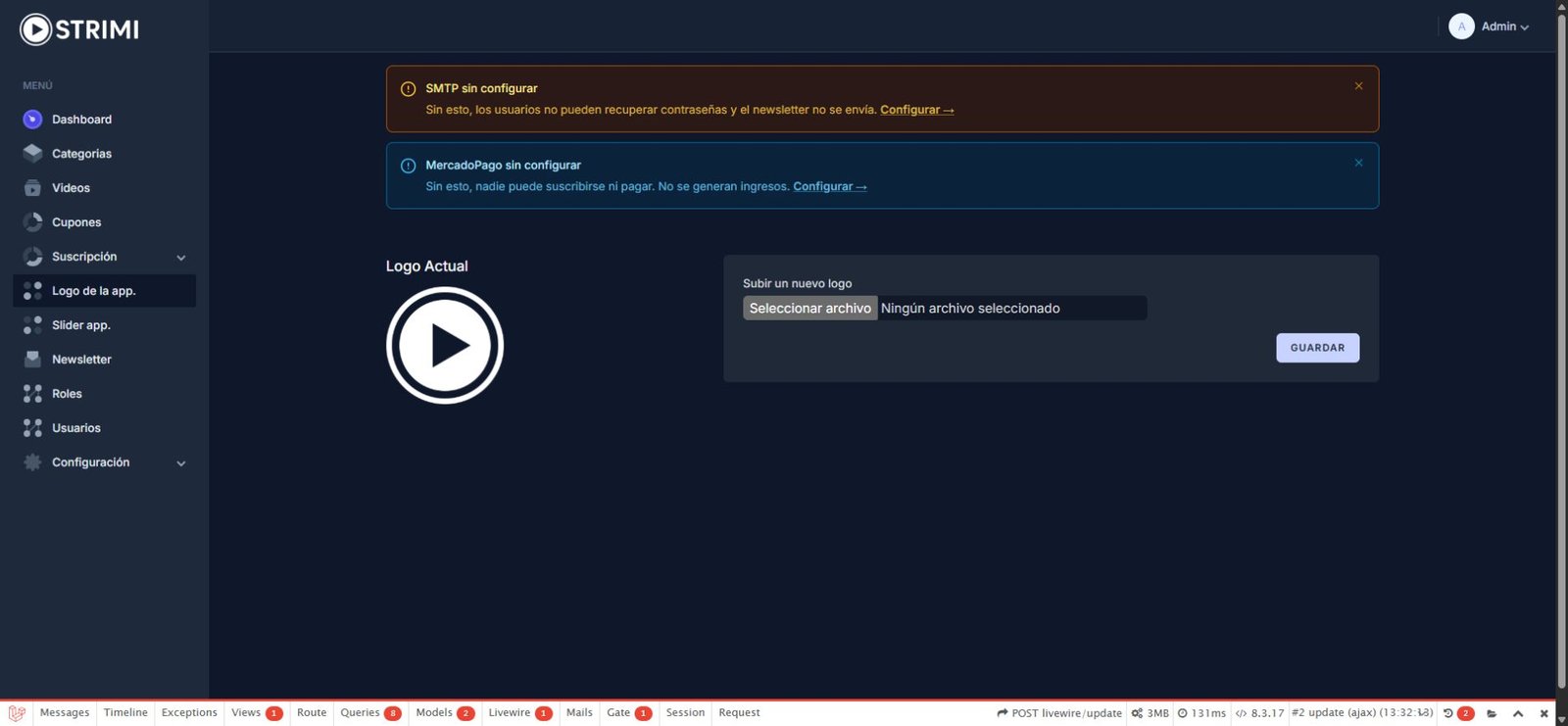Follow the SMTP Configurar link
This screenshot has width=1568, height=726.
[x=916, y=110]
